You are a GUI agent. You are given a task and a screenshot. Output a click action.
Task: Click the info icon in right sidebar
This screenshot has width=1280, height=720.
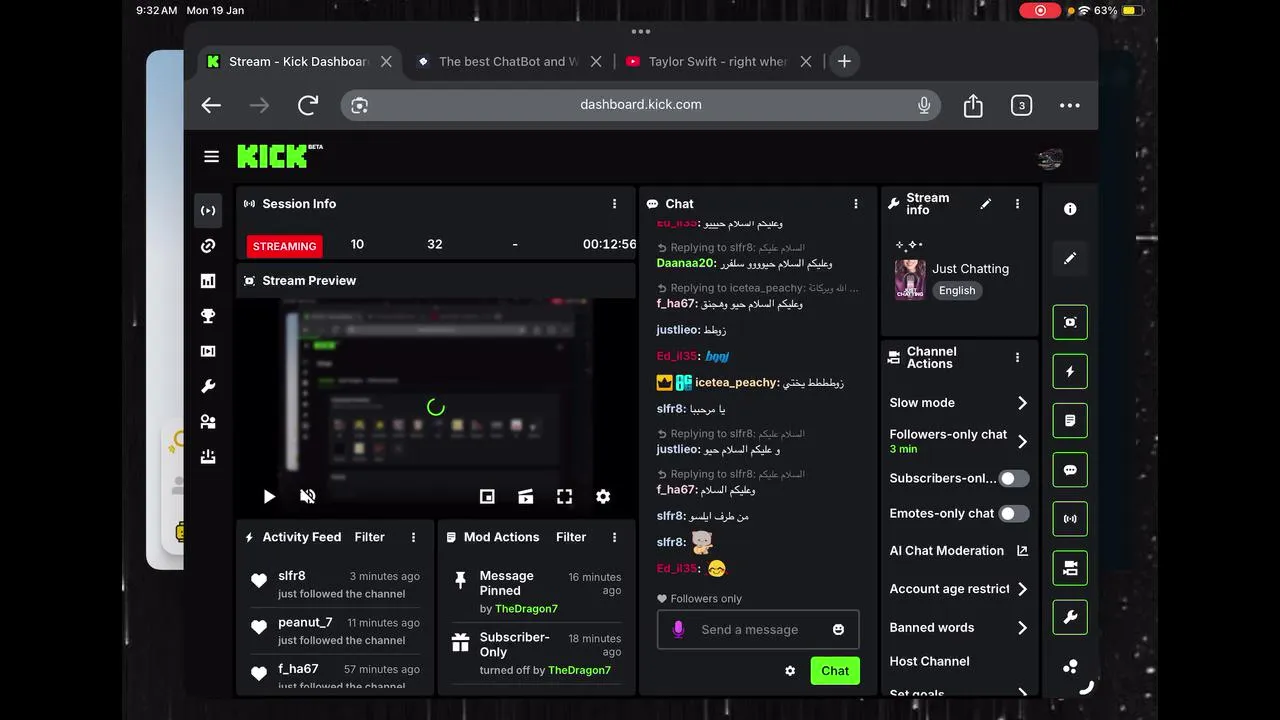coord(1070,209)
